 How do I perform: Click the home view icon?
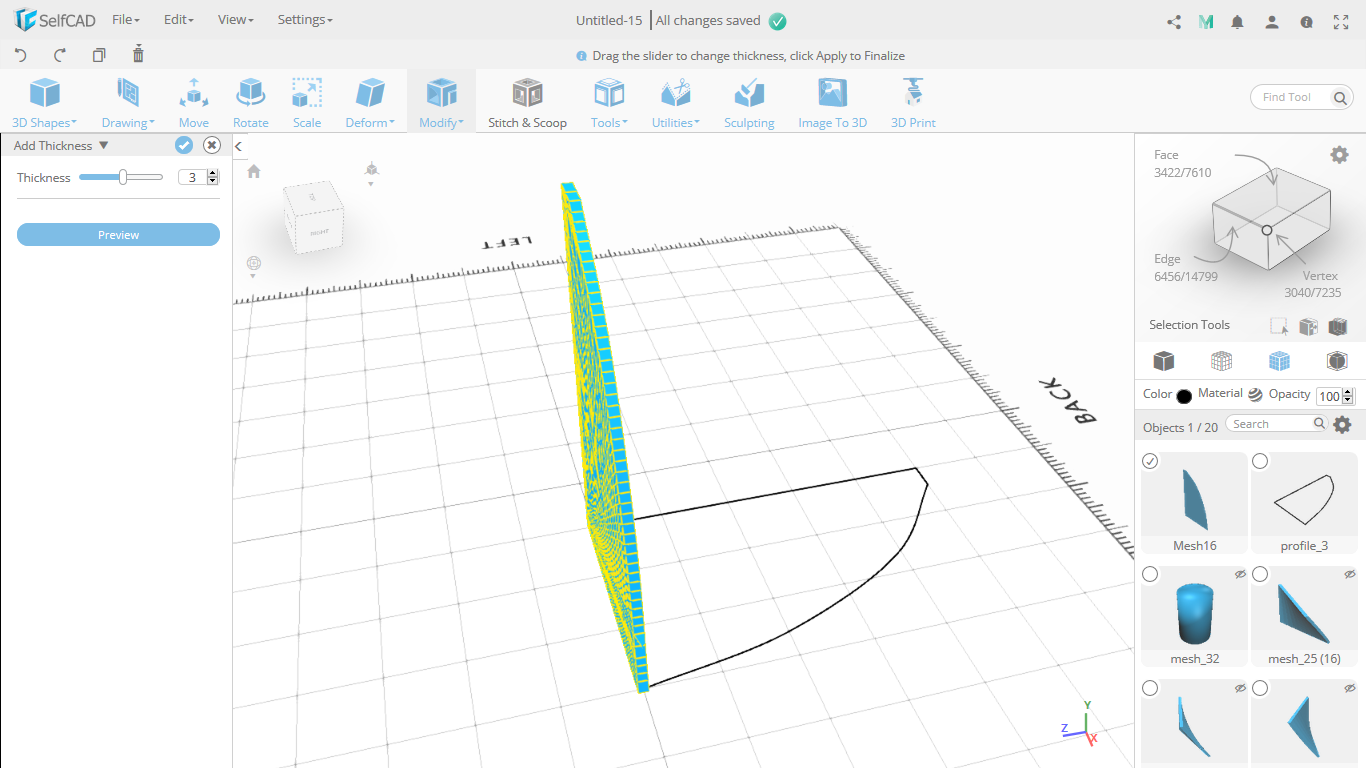coord(254,171)
